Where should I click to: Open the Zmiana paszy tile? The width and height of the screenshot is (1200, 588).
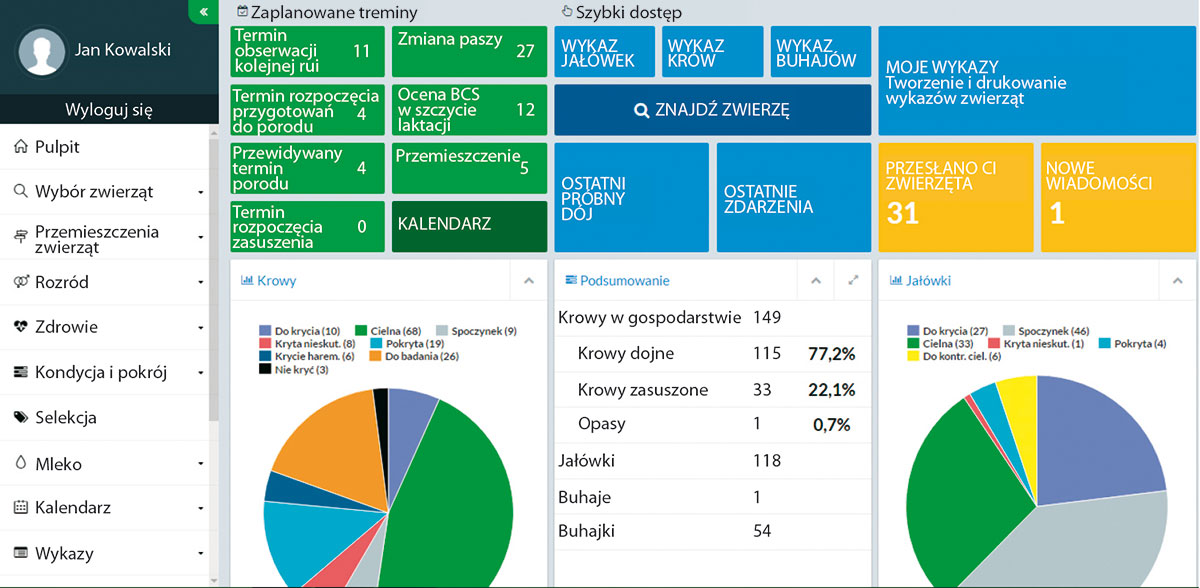[469, 51]
